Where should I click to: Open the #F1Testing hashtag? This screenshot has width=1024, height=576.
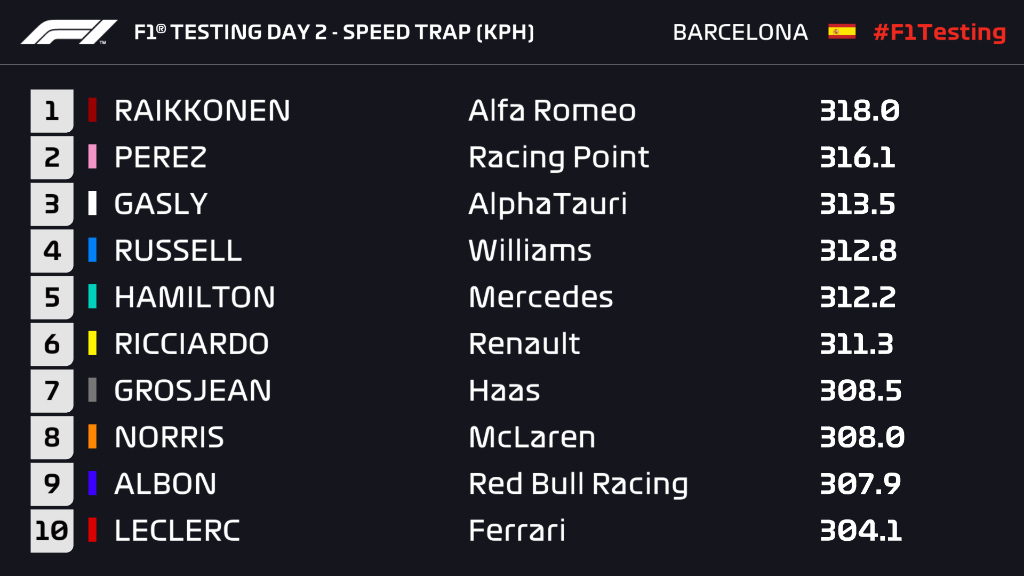[939, 32]
